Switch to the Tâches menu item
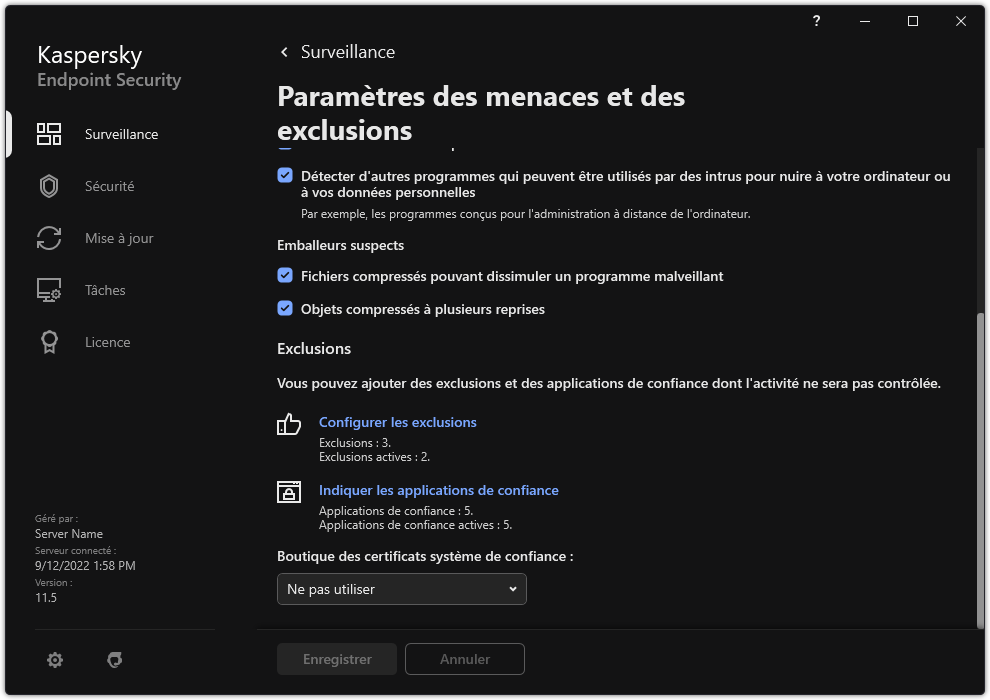The height and width of the screenshot is (700, 990). pyautogui.click(x=105, y=290)
